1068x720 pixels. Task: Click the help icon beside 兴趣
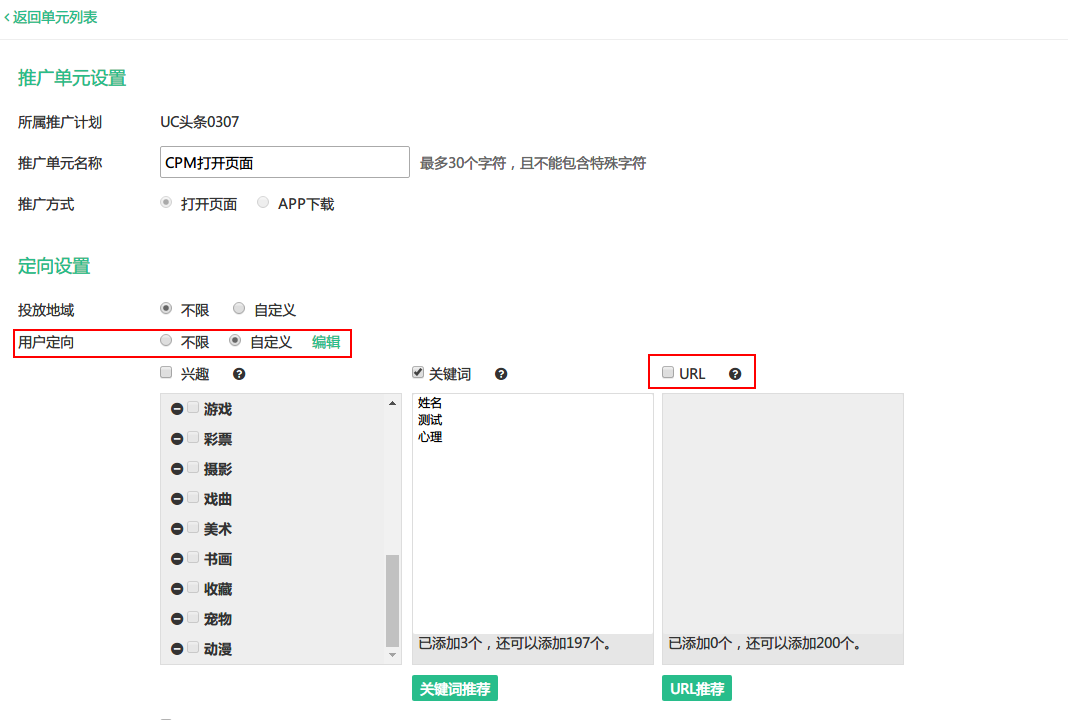239,374
